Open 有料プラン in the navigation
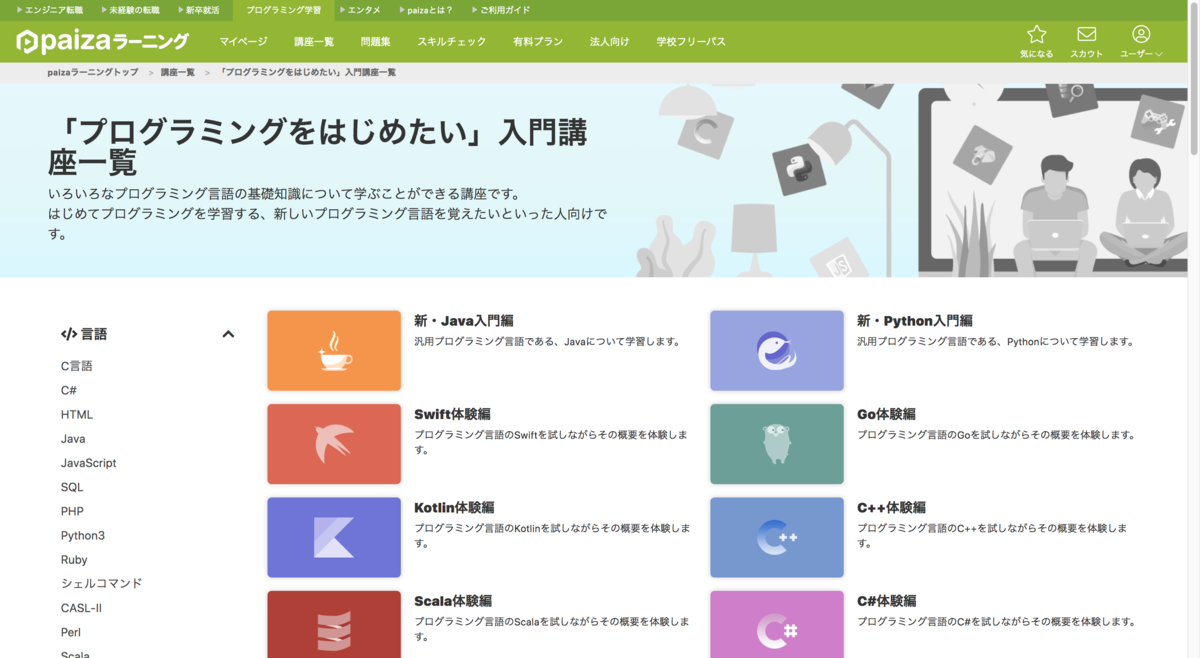The image size is (1200, 658). click(538, 42)
